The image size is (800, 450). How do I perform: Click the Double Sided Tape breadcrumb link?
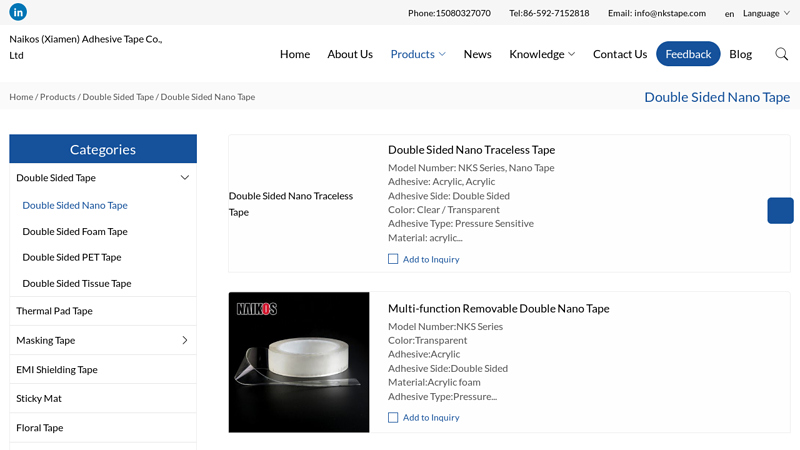click(118, 97)
